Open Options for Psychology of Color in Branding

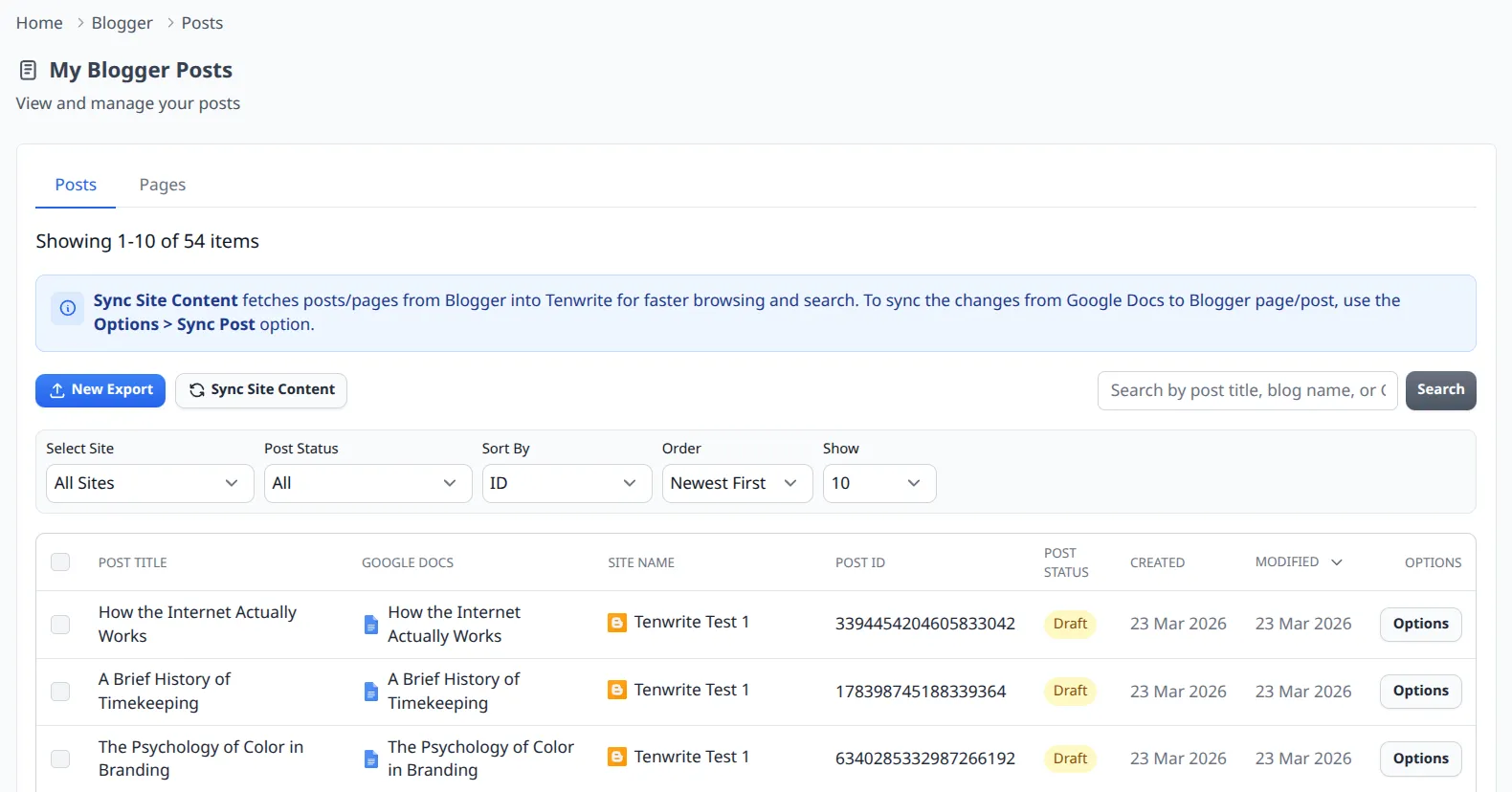pyautogui.click(x=1420, y=759)
